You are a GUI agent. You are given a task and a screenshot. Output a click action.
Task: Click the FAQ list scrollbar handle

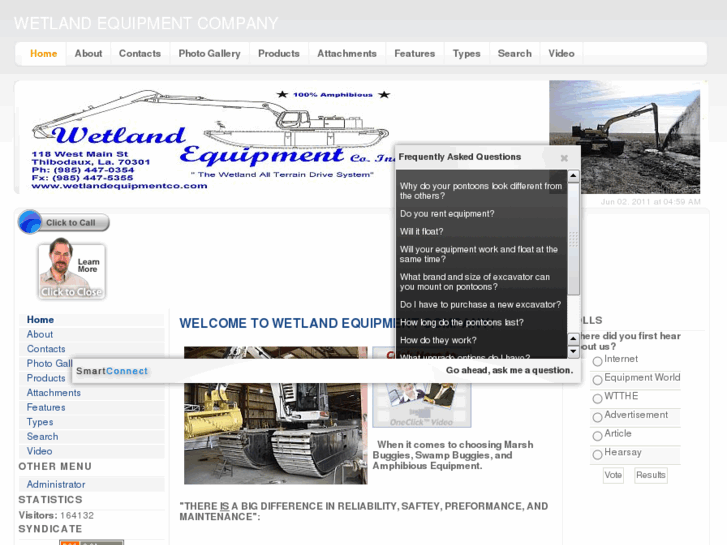click(x=574, y=239)
